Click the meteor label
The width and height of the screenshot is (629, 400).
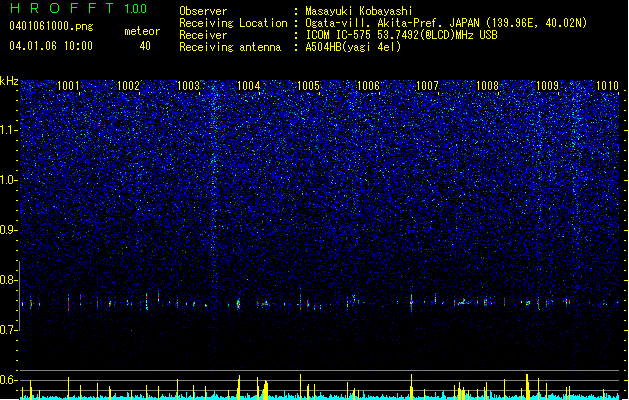point(142,31)
